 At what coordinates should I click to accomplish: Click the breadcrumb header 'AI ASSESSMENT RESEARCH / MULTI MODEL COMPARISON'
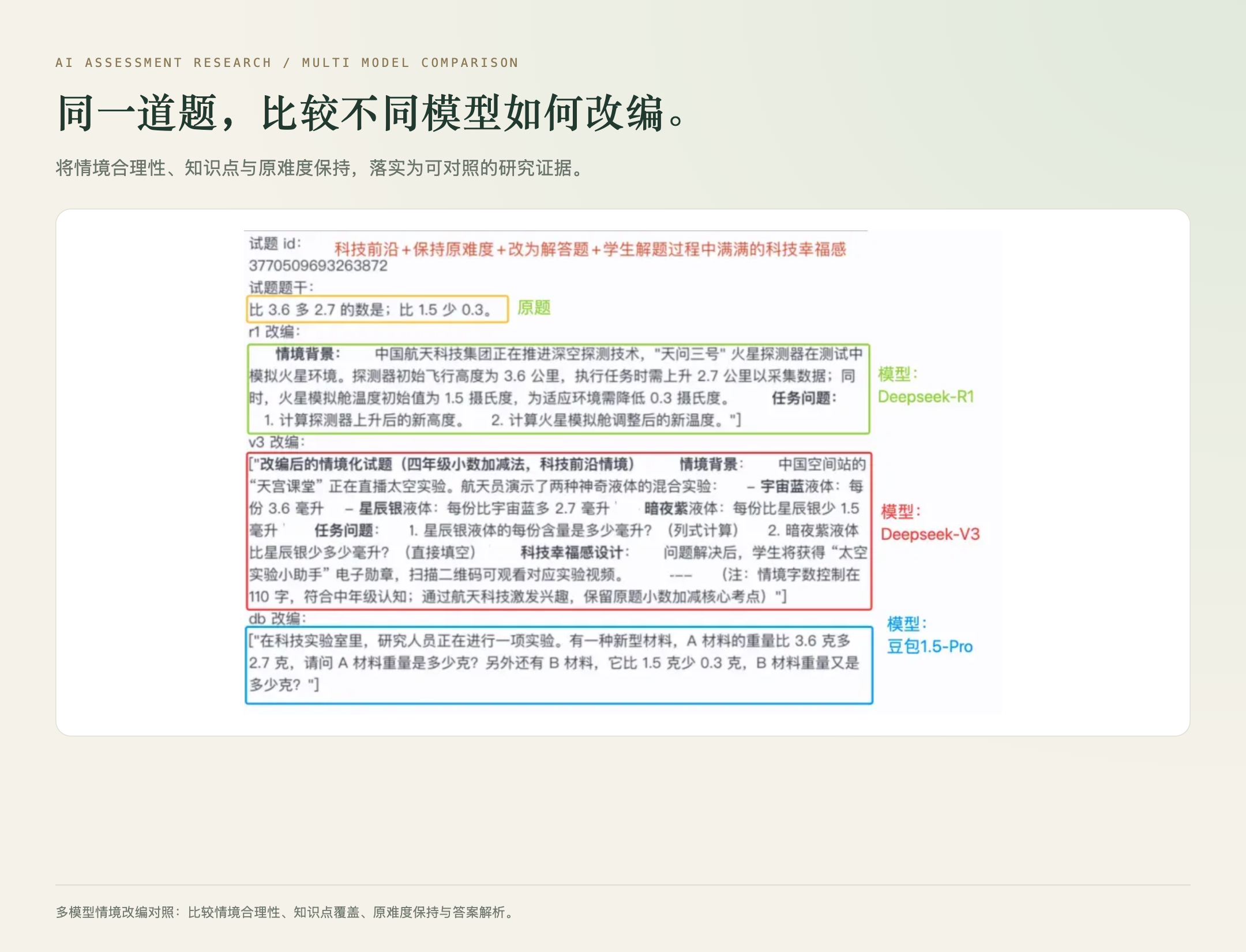tap(287, 62)
